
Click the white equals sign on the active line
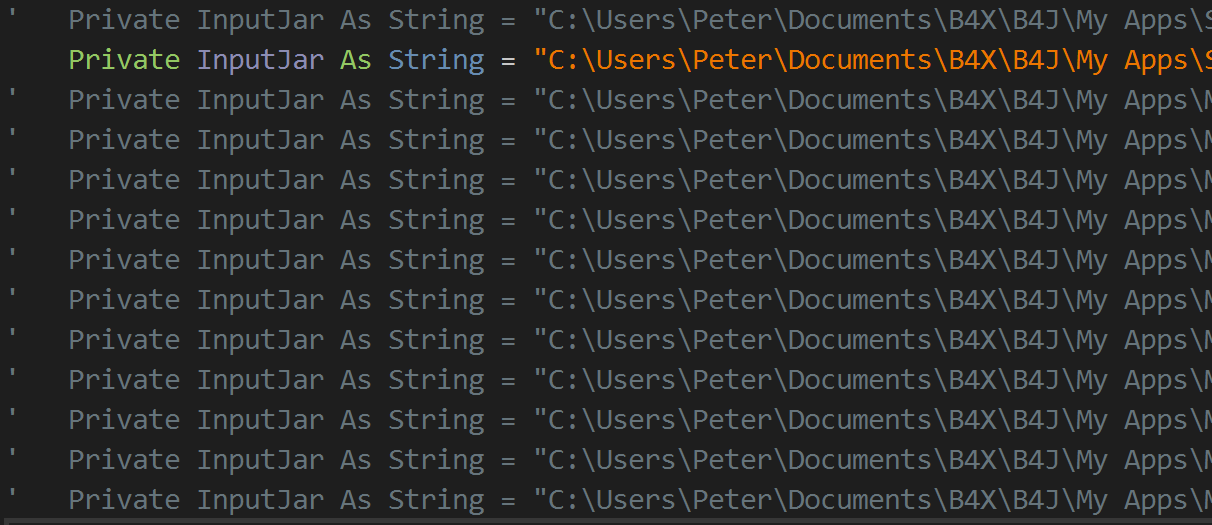pyautogui.click(x=508, y=60)
